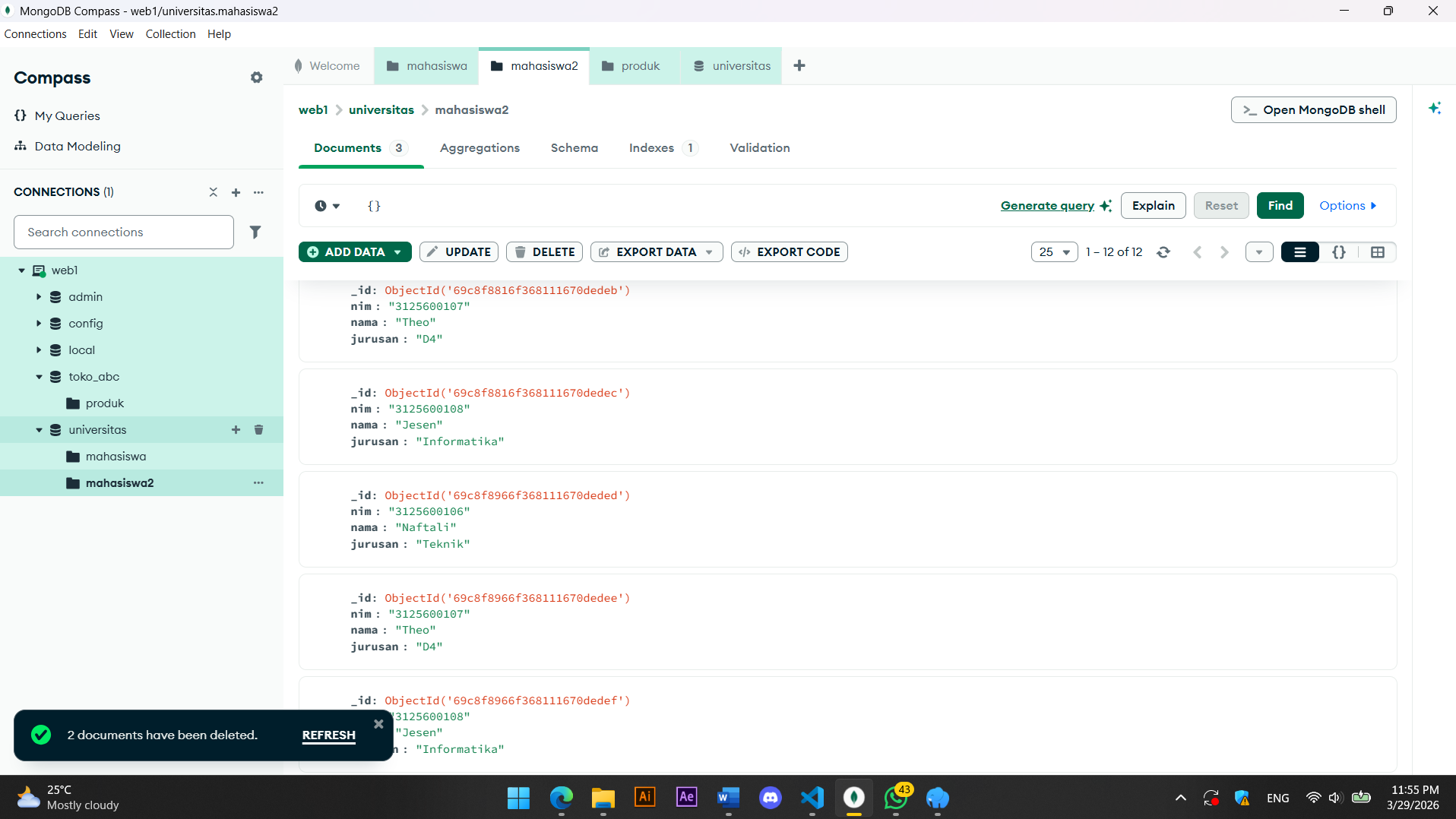
Task: Collapse the toko_abc database node
Action: point(39,377)
